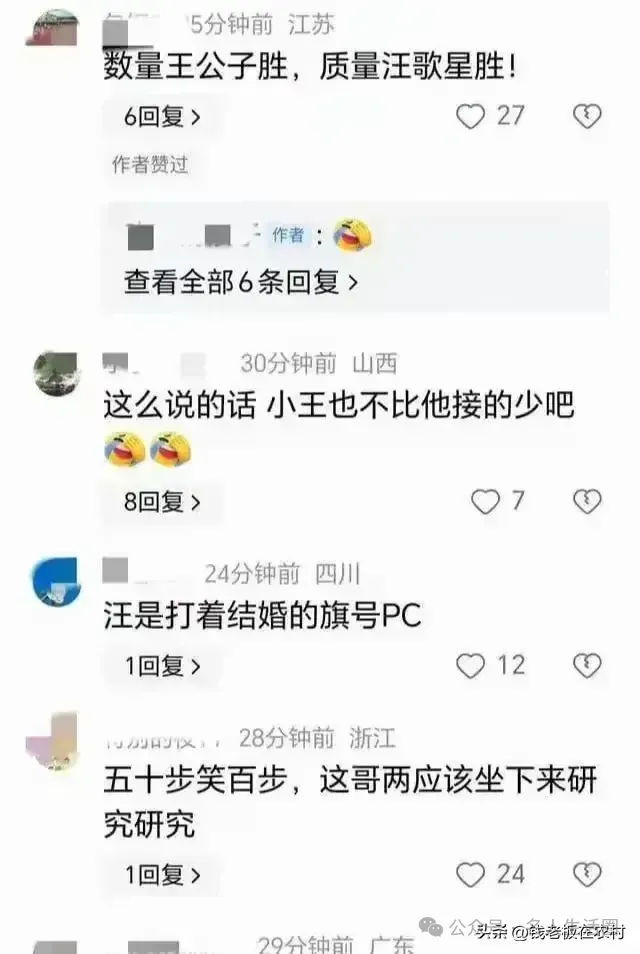Image resolution: width=640 pixels, height=954 pixels.
Task: Open the blue avatar of Sichuan commenter
Action: coord(56,582)
